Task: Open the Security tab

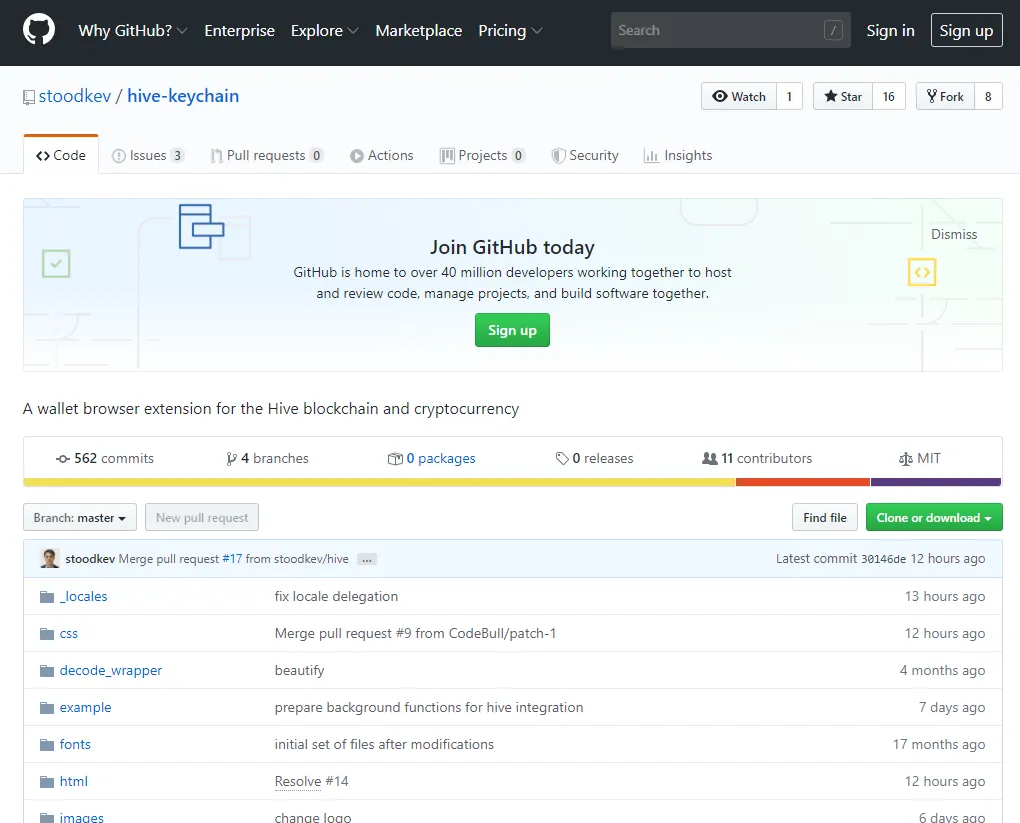Action: [x=585, y=155]
